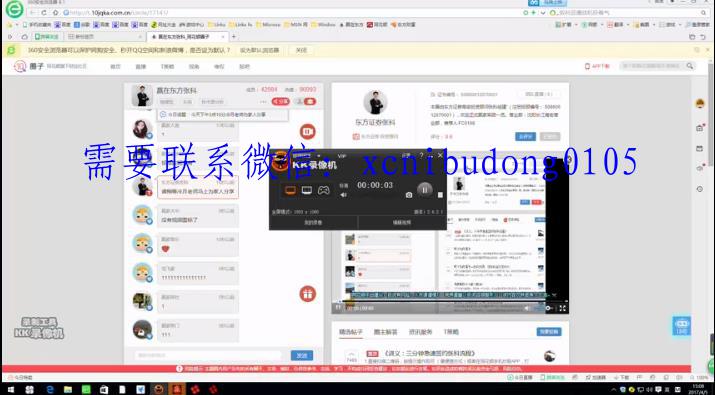Open the 圈子 logo in site header
Screen dimensions: 715x395
point(28,66)
